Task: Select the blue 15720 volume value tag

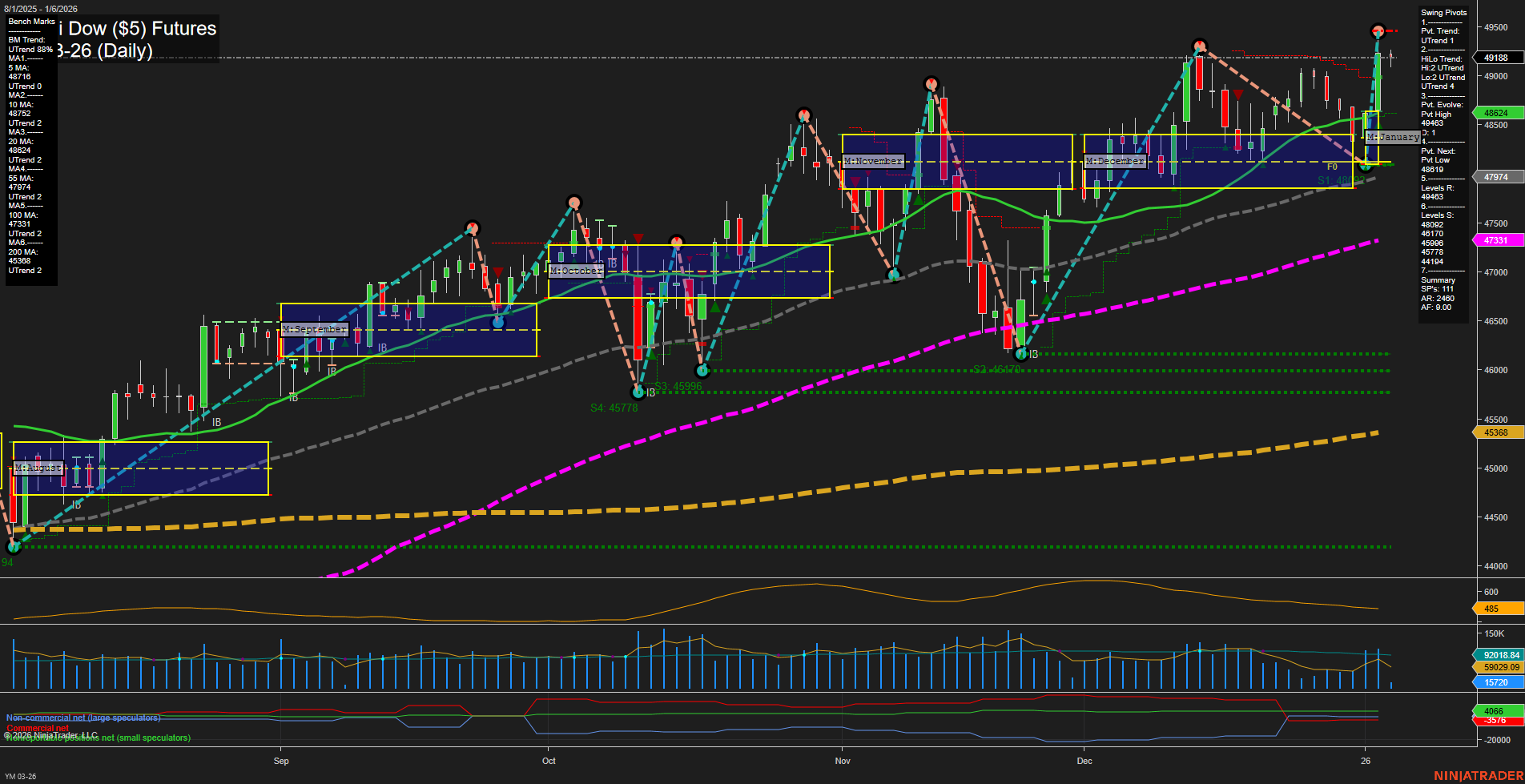Action: click(1497, 681)
